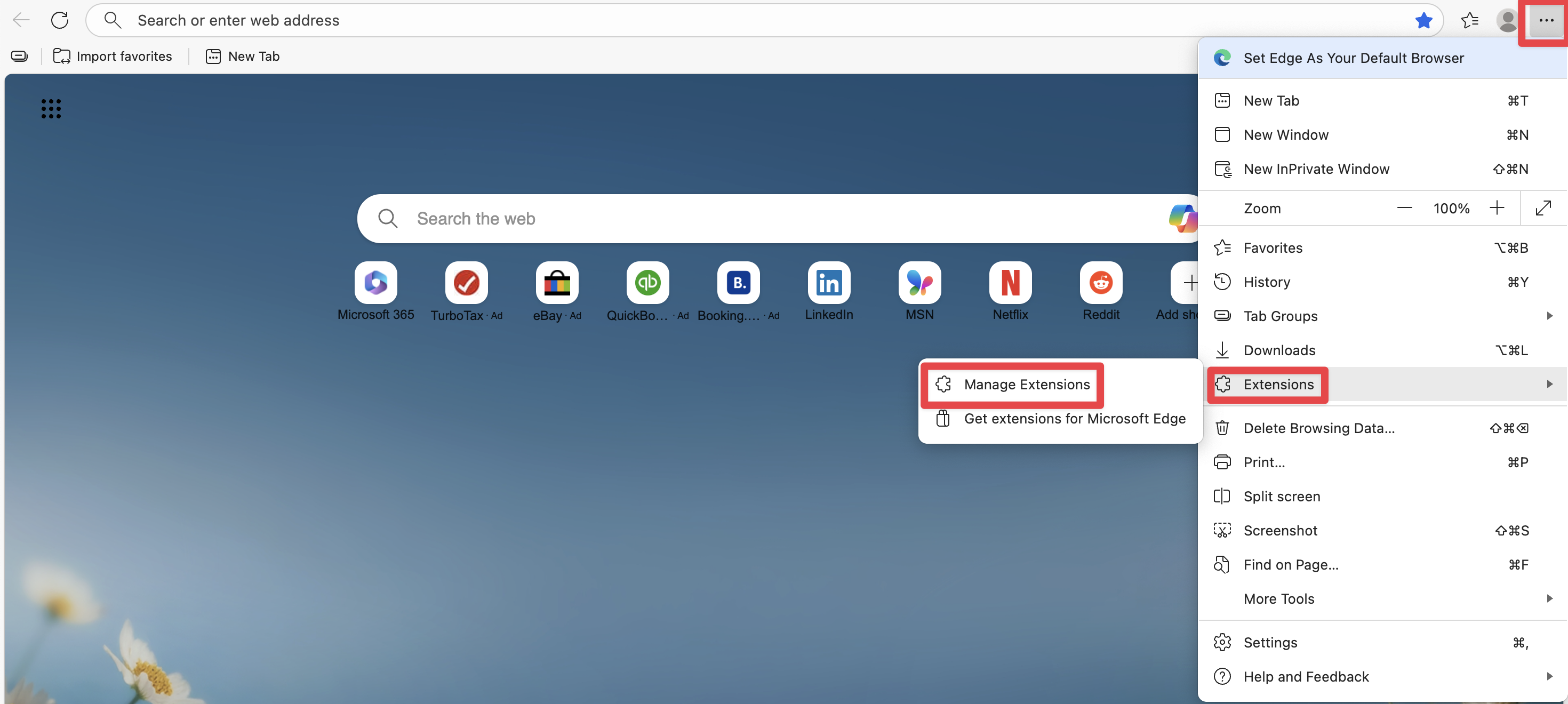Open the apps grid launcher icon

click(51, 109)
